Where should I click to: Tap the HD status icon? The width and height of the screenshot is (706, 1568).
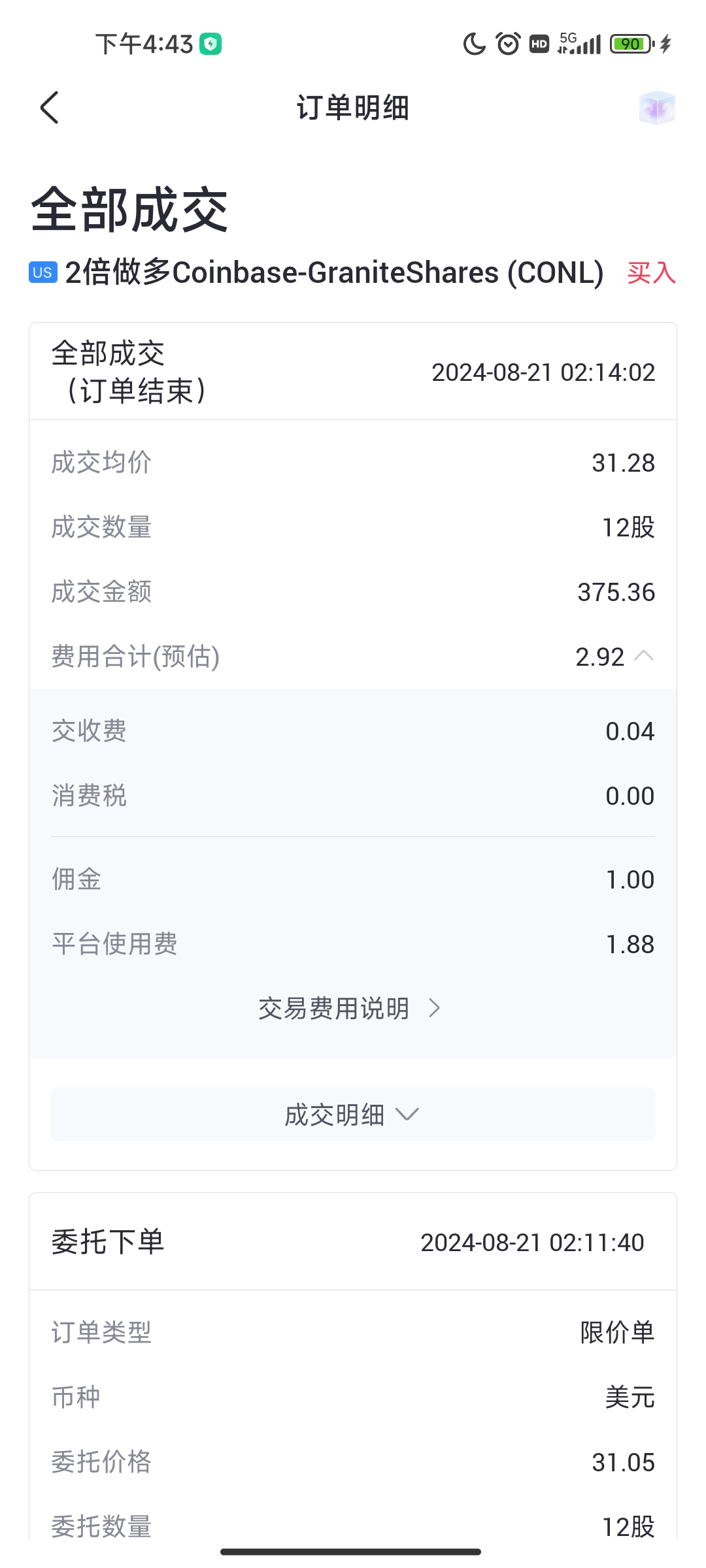539,44
